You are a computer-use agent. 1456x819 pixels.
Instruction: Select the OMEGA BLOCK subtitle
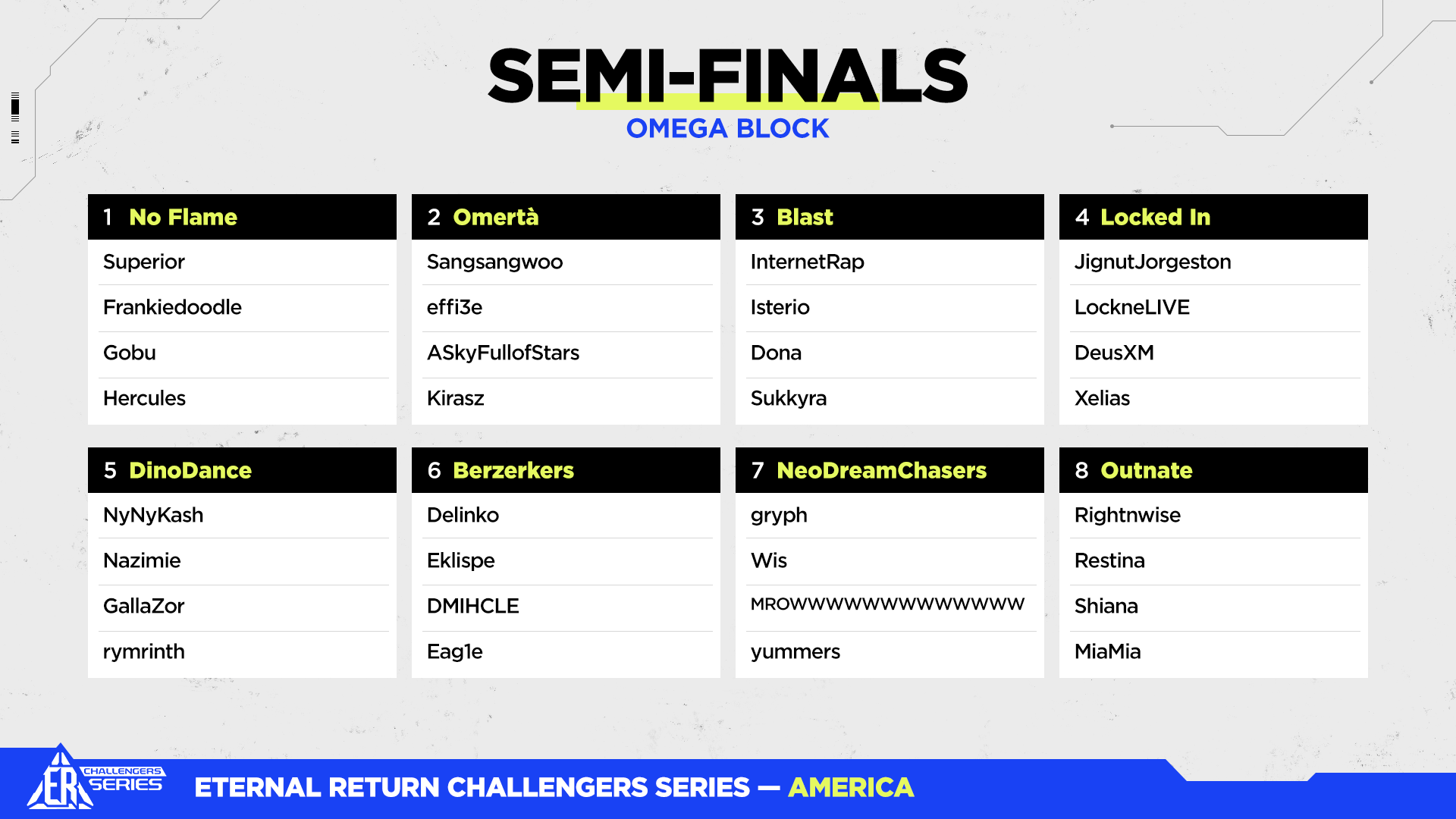[x=727, y=129]
